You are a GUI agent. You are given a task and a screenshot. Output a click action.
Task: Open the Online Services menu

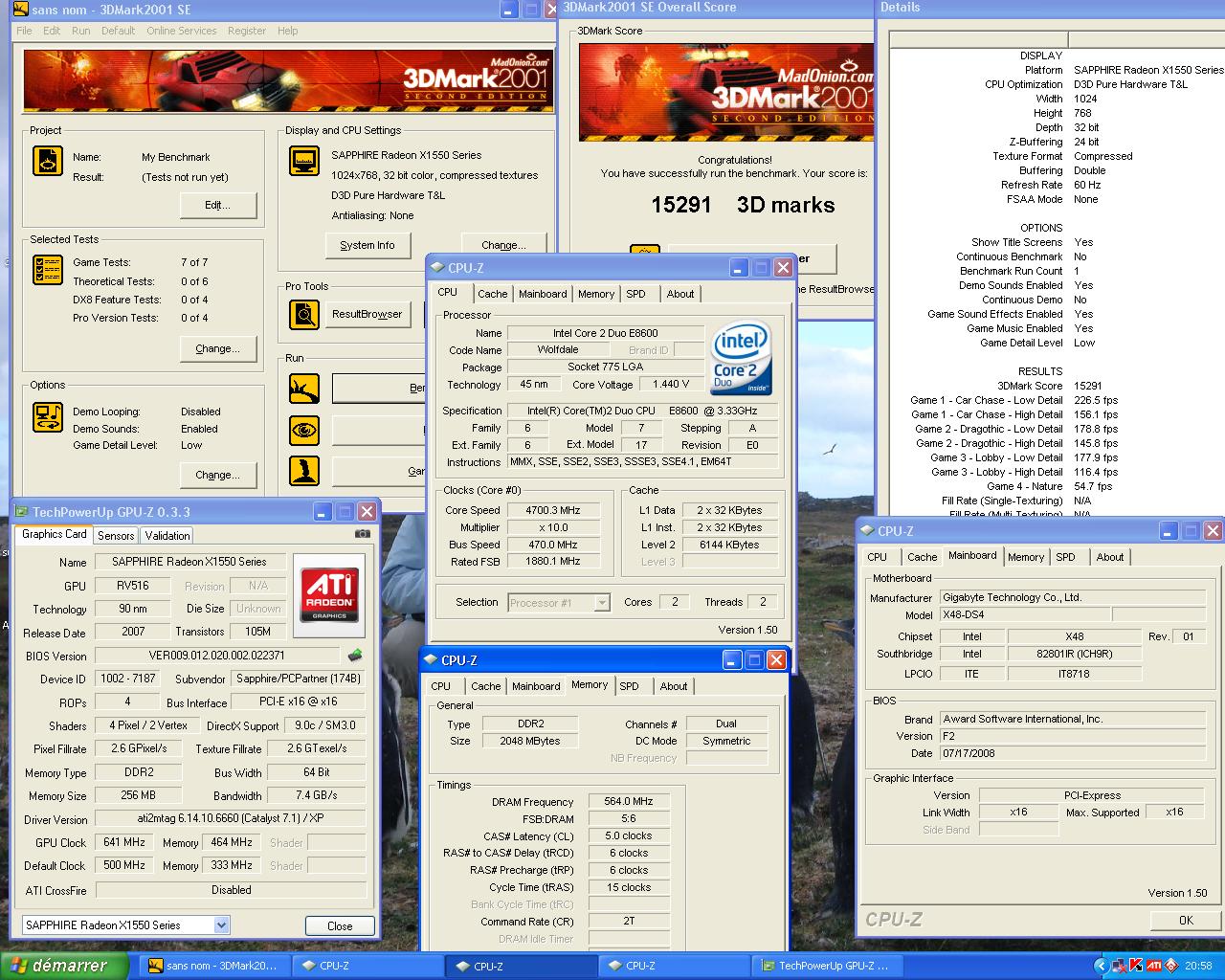[181, 31]
